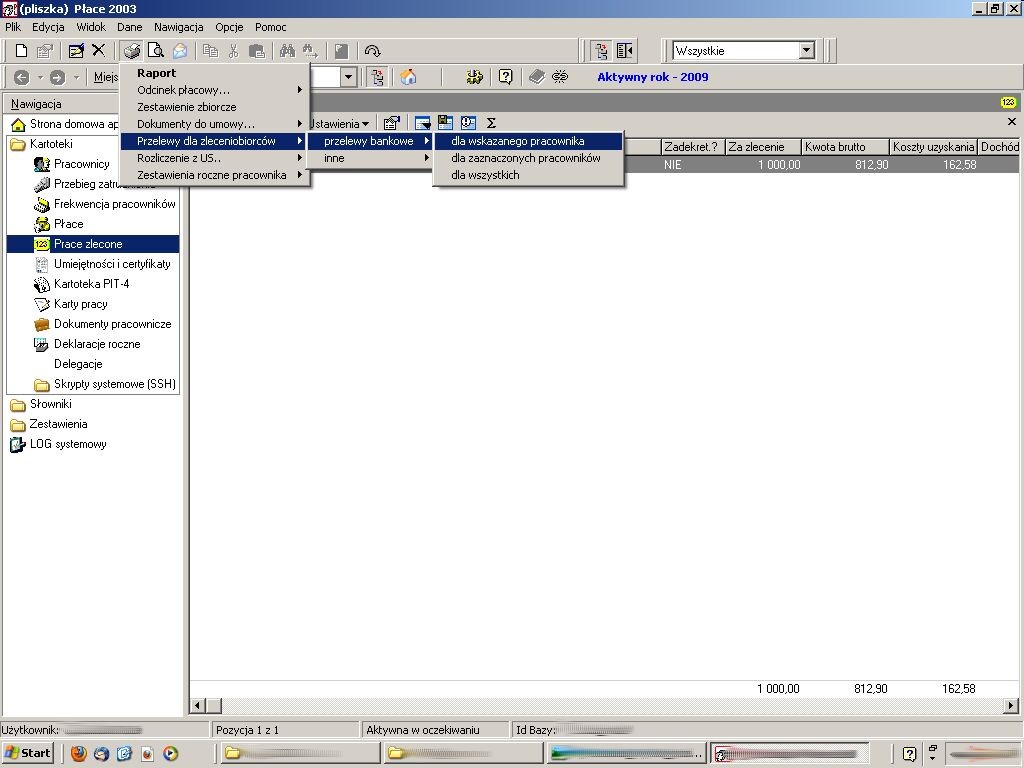The width and height of the screenshot is (1024, 768).
Task: Open the Wszystkie filter dropdown
Action: tap(807, 50)
